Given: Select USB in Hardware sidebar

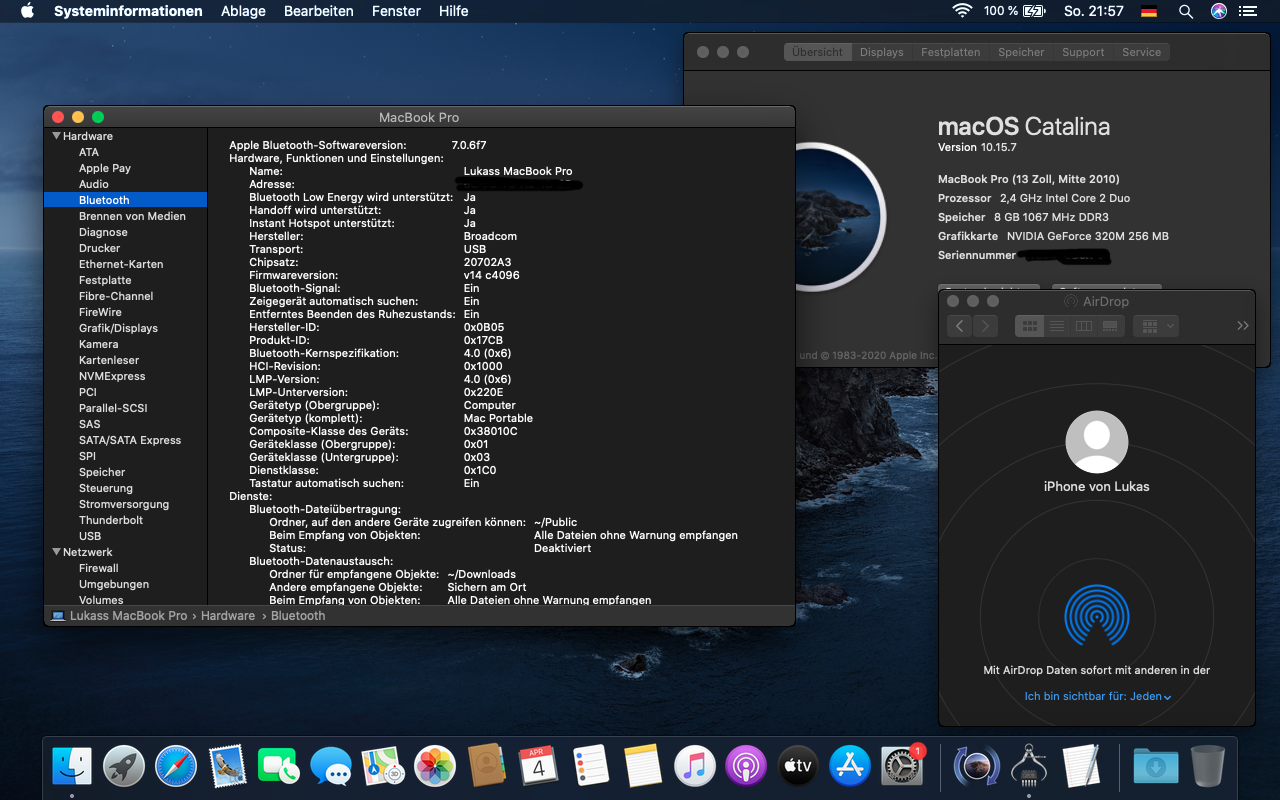Looking at the screenshot, I should pyautogui.click(x=90, y=536).
